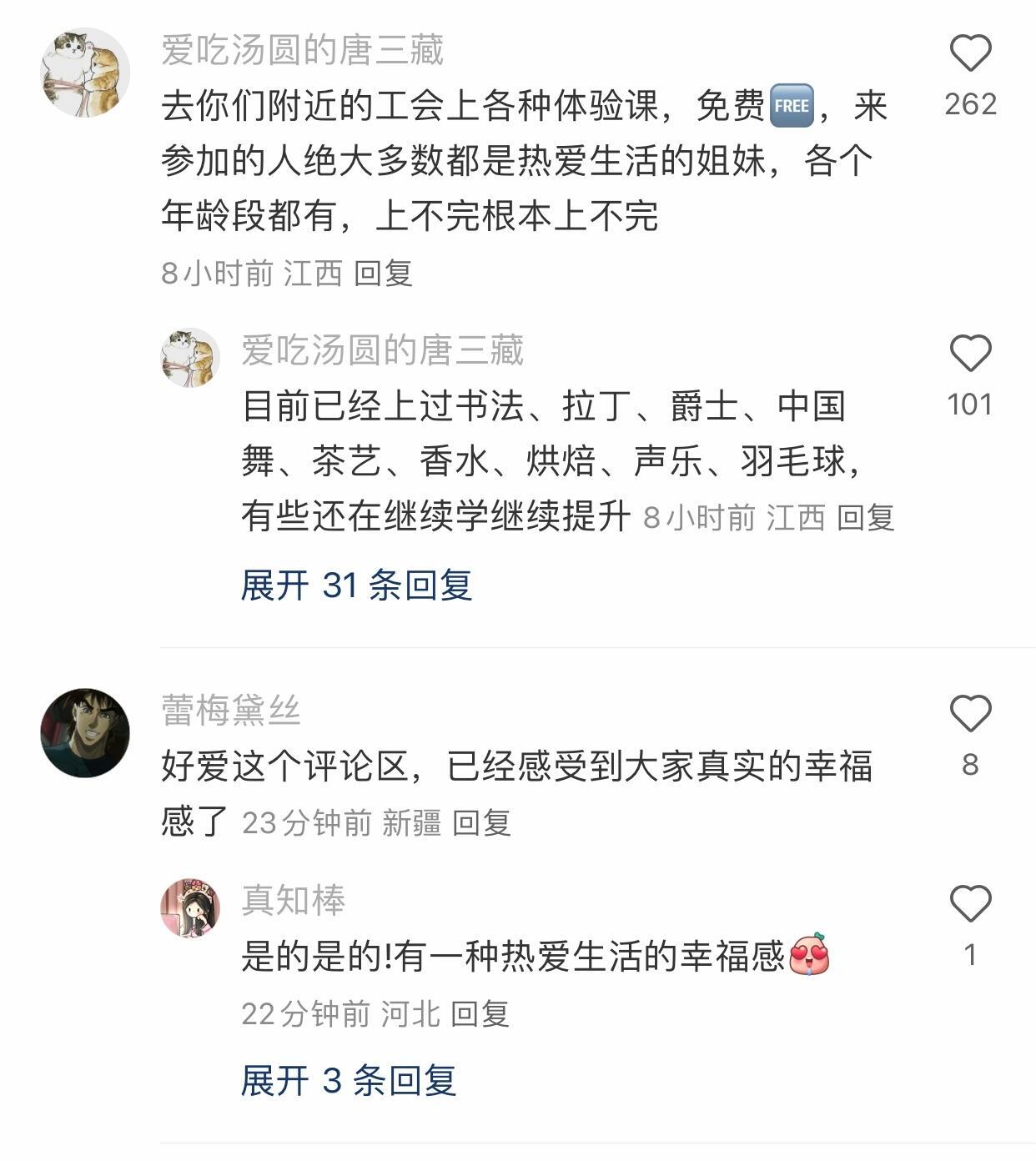Tap the heart-eyes peach emoji
Screen dimensions: 1036x1161
pos(809,956)
